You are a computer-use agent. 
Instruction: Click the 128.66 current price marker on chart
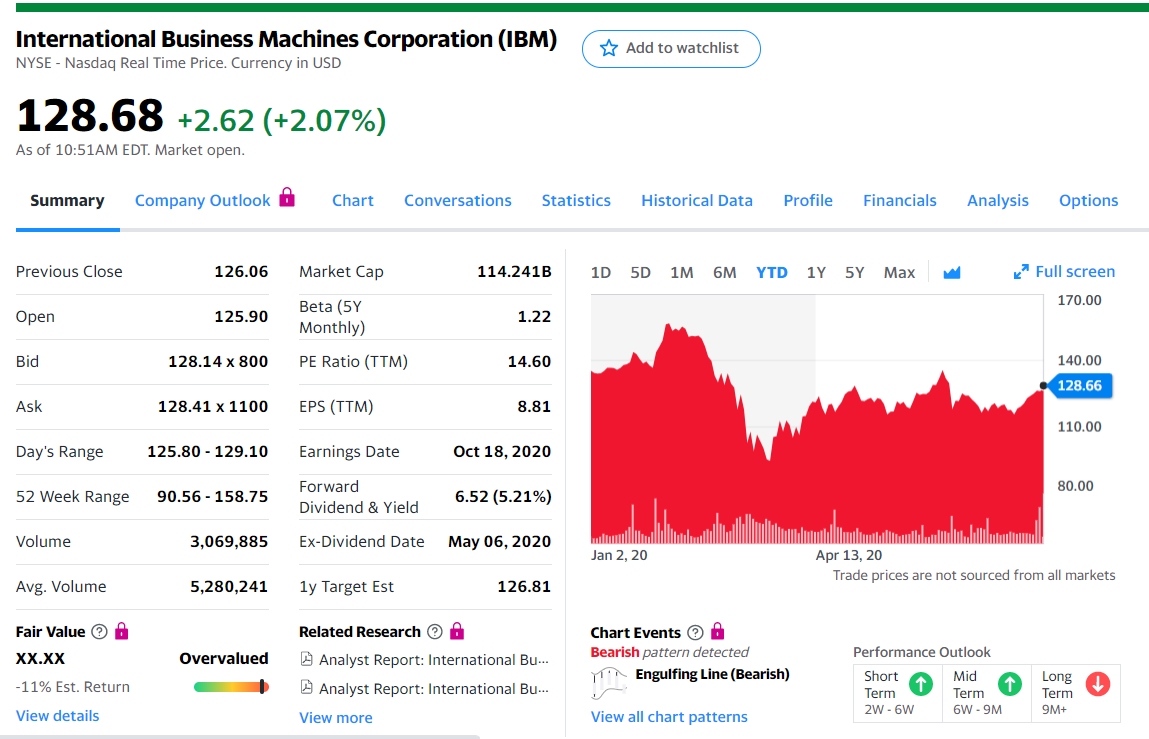(x=1079, y=386)
